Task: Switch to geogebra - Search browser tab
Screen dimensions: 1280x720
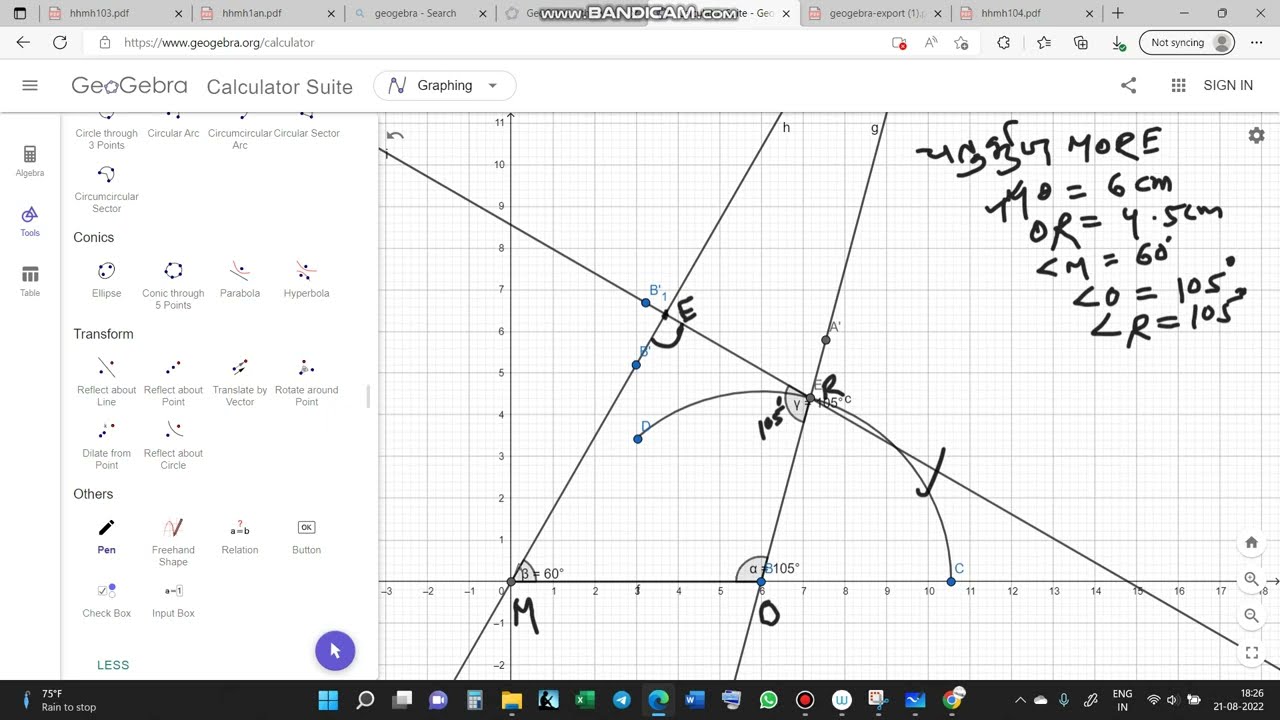Action: pyautogui.click(x=418, y=14)
